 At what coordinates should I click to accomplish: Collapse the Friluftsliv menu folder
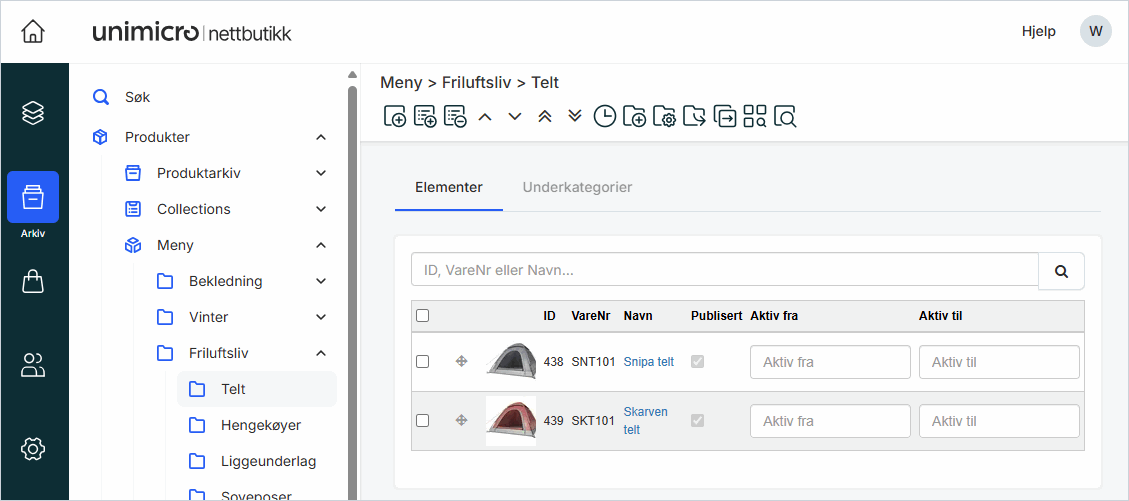tap(321, 353)
